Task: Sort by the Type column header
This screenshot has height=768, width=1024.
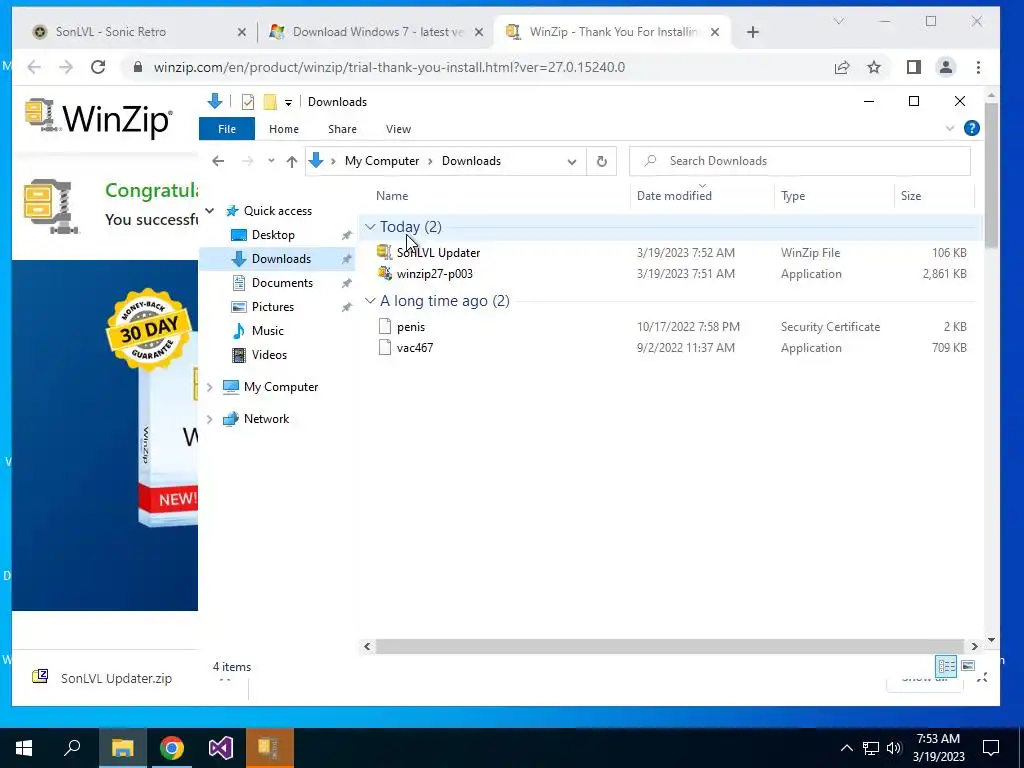Action: [793, 196]
